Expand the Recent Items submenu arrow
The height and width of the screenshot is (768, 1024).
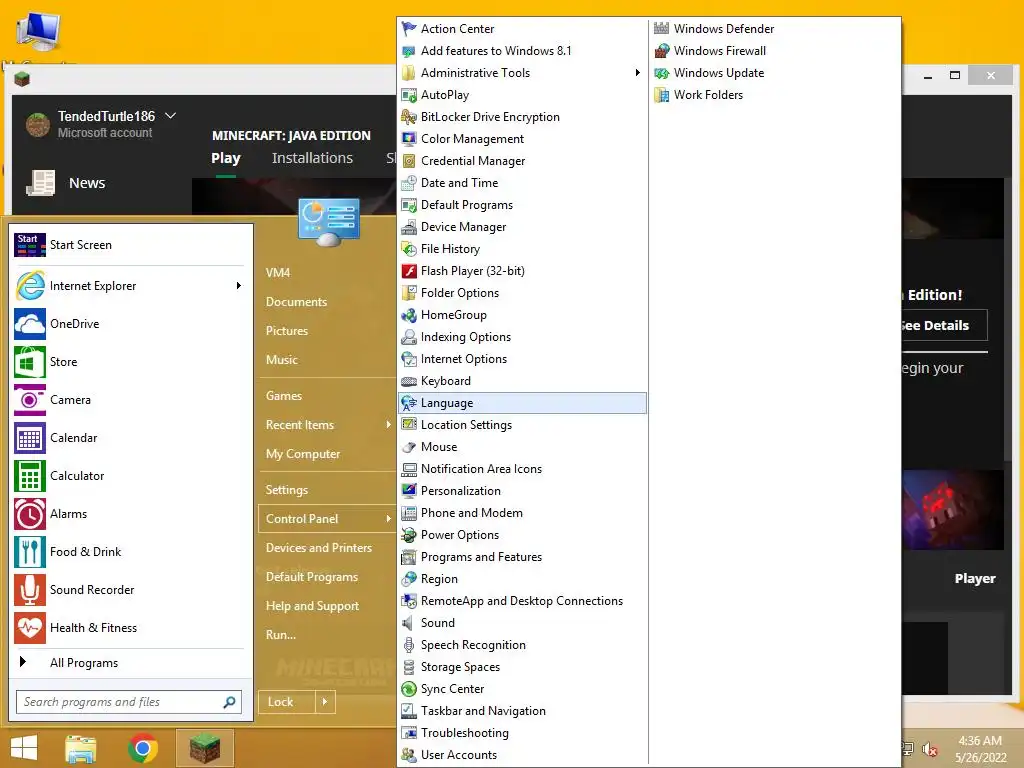389,424
